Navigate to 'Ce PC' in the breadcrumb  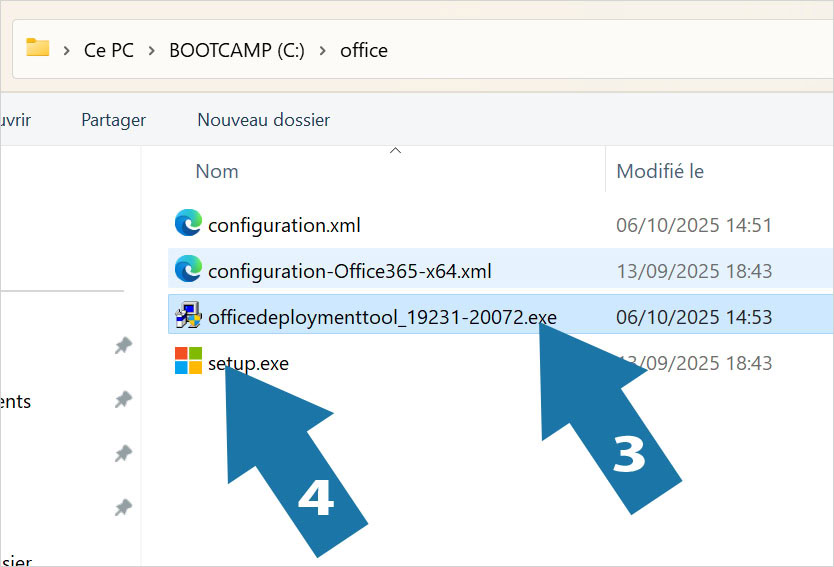point(108,50)
